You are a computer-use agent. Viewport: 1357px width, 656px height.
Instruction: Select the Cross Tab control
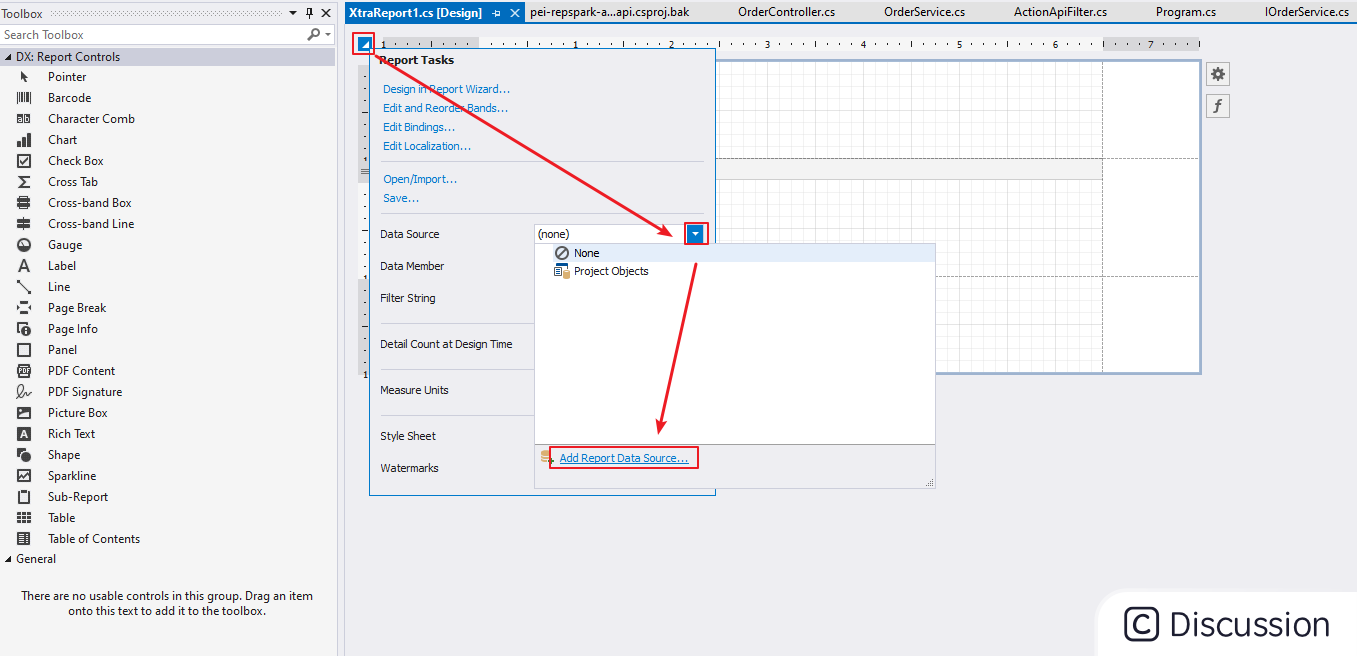[72, 182]
